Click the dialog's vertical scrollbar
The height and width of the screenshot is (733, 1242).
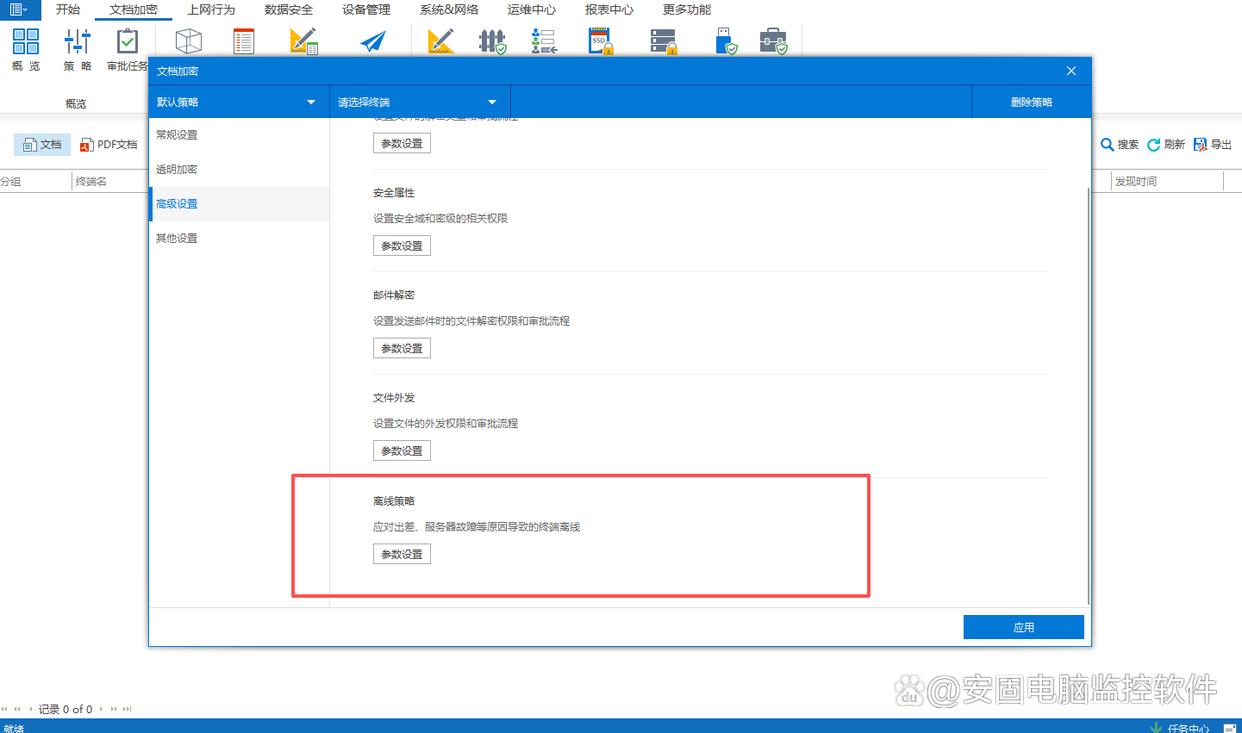click(x=1088, y=395)
